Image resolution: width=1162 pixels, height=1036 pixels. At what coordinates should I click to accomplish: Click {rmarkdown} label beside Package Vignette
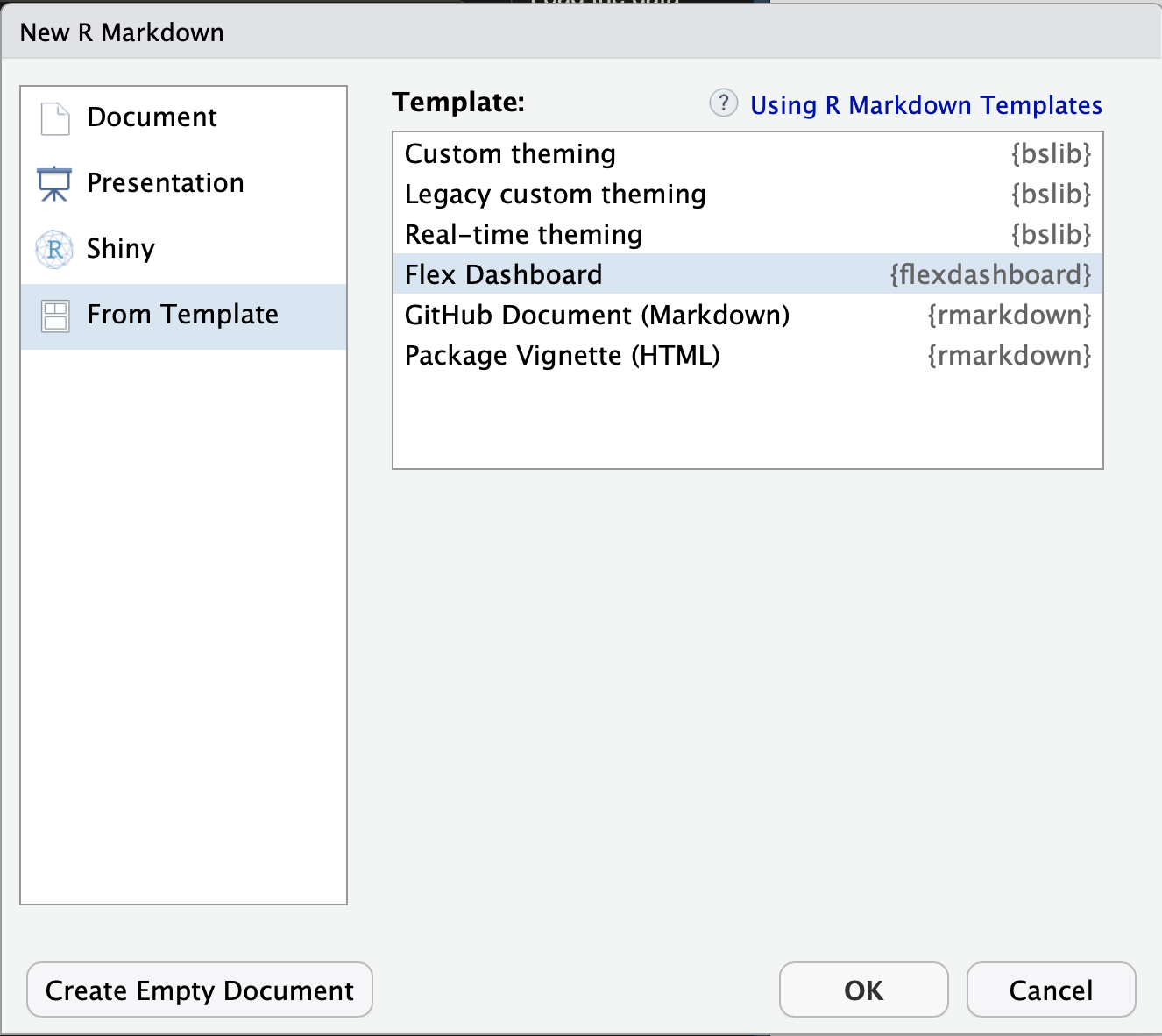tap(1010, 356)
